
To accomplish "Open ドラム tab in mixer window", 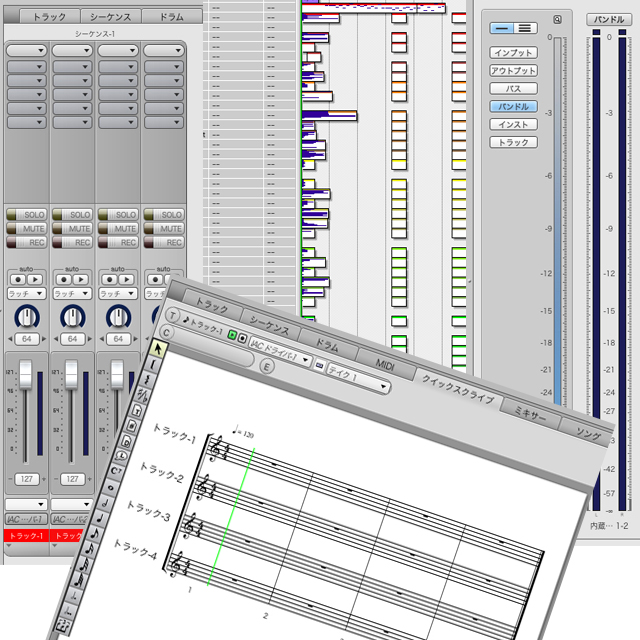I will (x=171, y=17).
